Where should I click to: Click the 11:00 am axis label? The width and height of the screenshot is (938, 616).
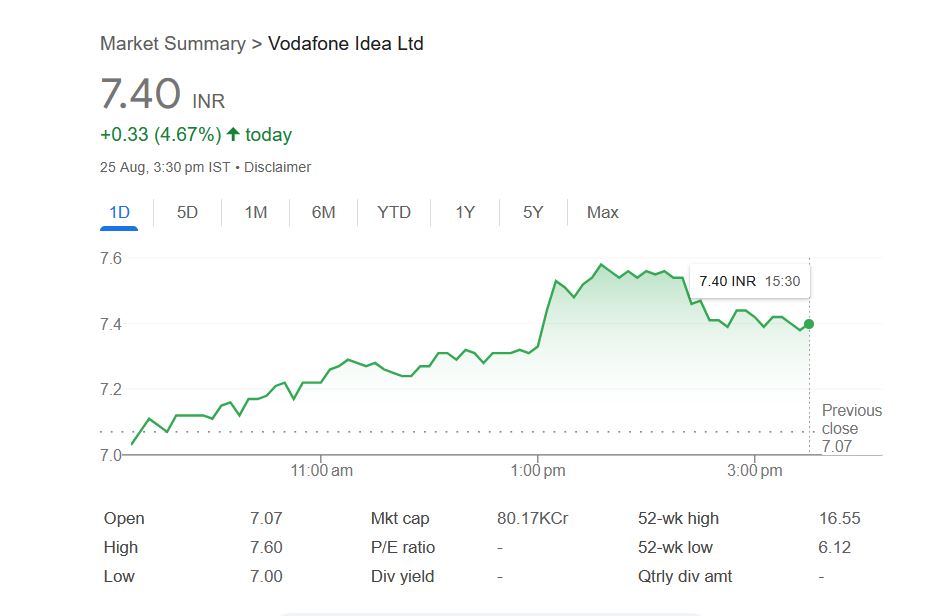321,470
